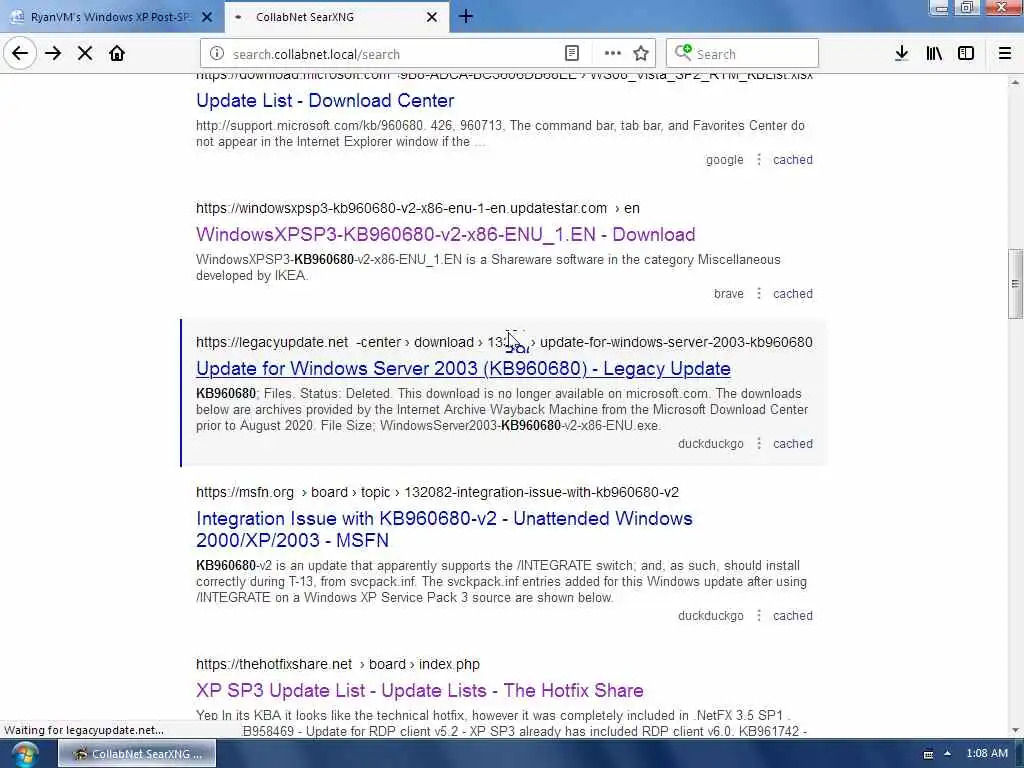Switch to RyanVM's Windows XP Post-SP tab
This screenshot has width=1024, height=768.
112,17
